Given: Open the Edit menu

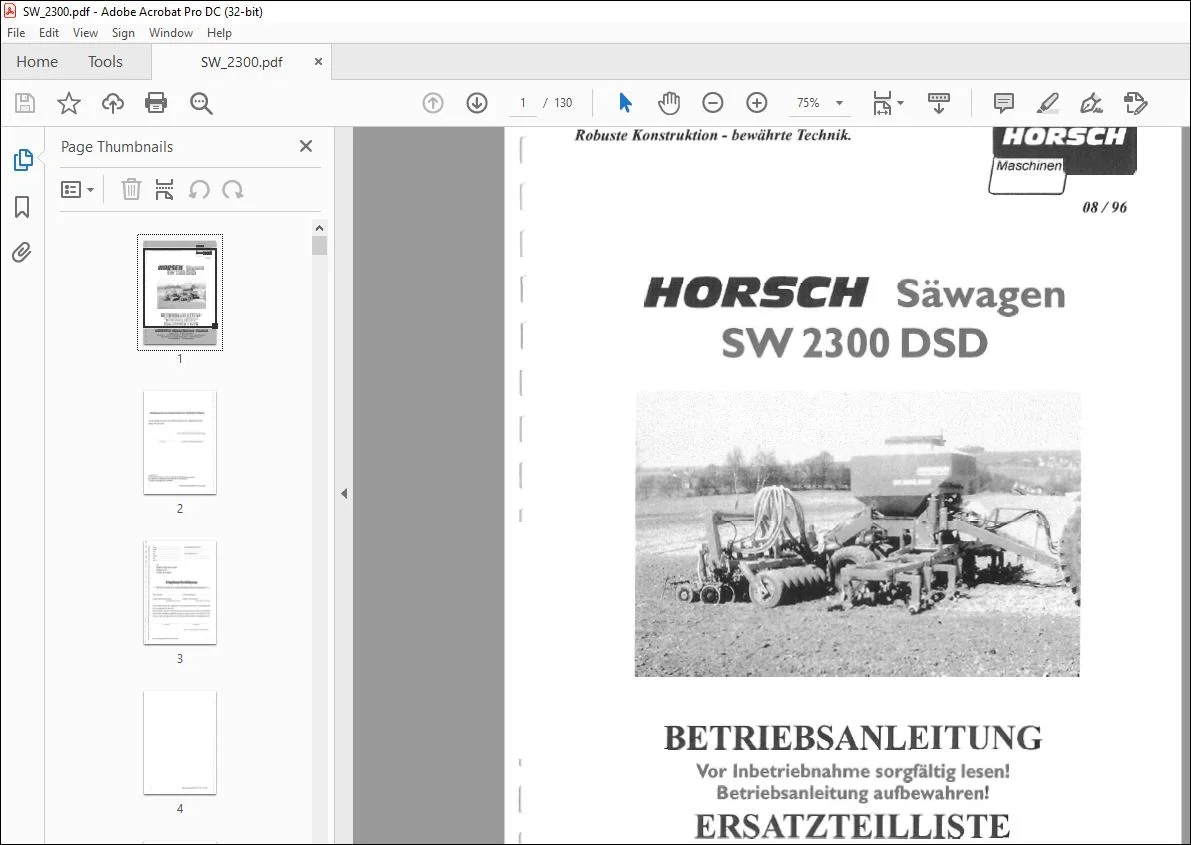Looking at the screenshot, I should tap(49, 33).
